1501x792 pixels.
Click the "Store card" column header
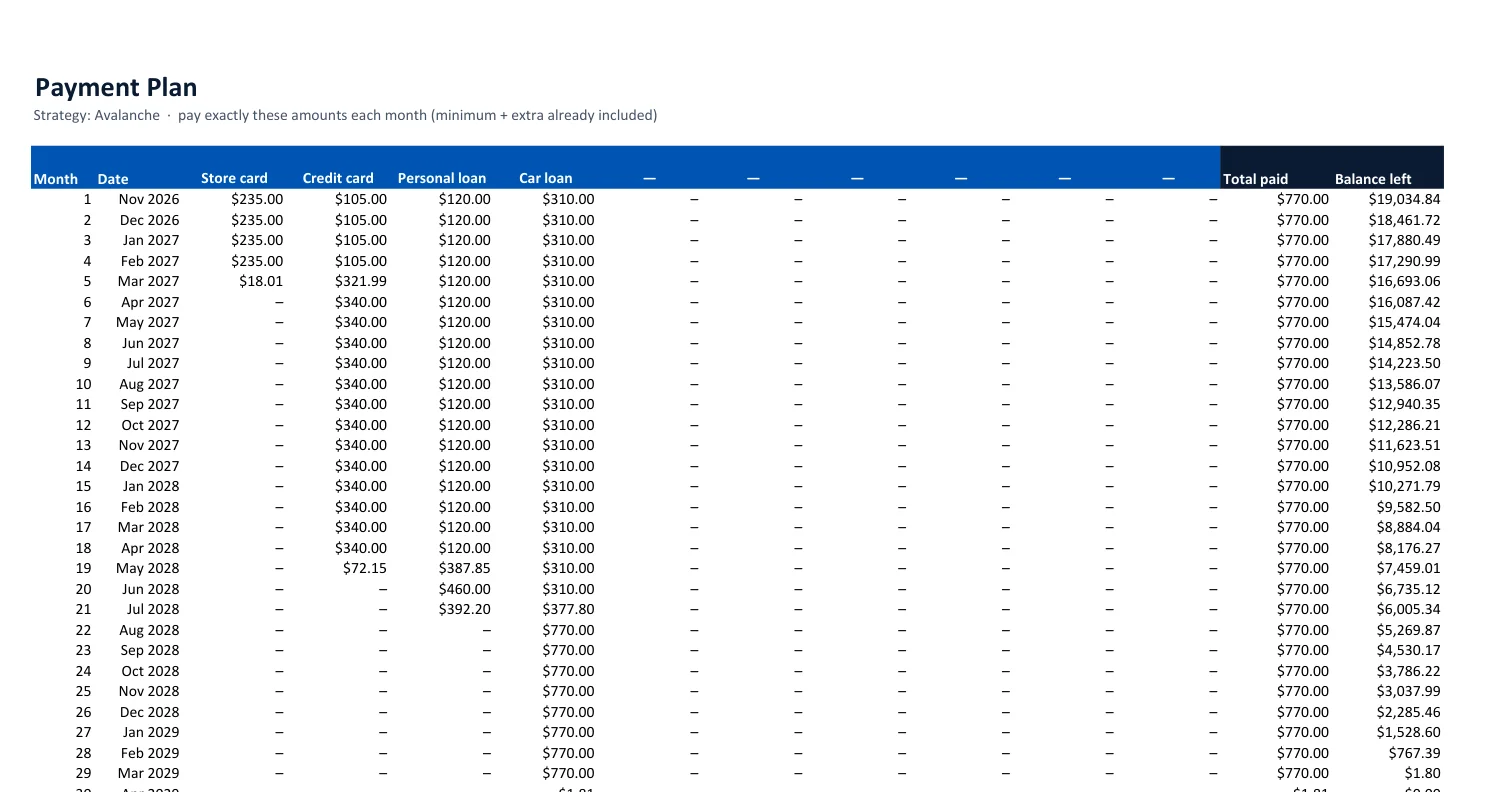[234, 179]
